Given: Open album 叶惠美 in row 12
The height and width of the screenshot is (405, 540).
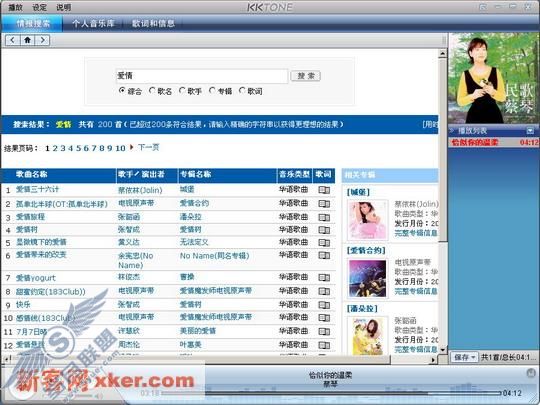Looking at the screenshot, I should pos(190,344).
